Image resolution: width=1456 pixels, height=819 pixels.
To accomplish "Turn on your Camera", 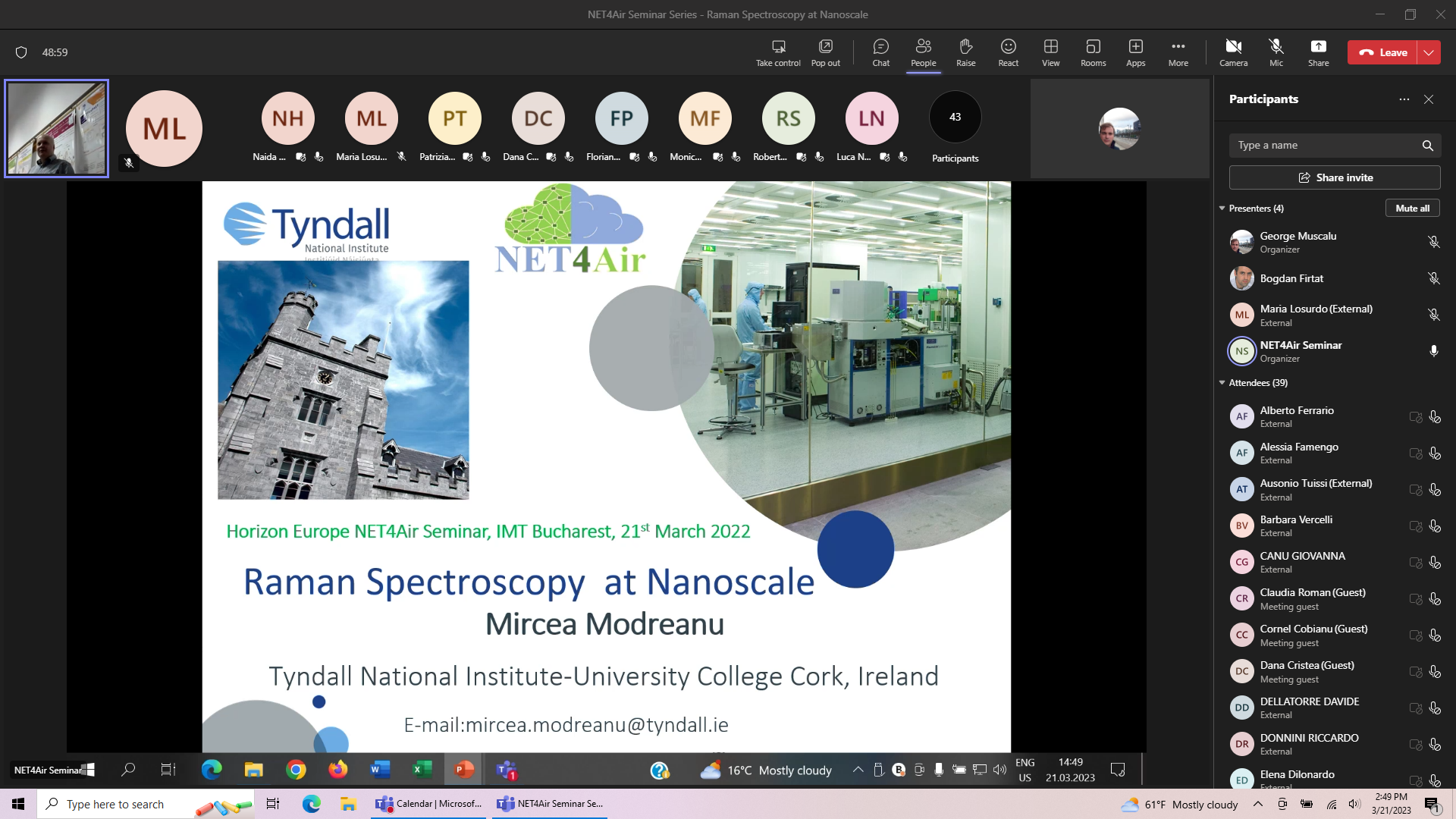I will click(1233, 52).
